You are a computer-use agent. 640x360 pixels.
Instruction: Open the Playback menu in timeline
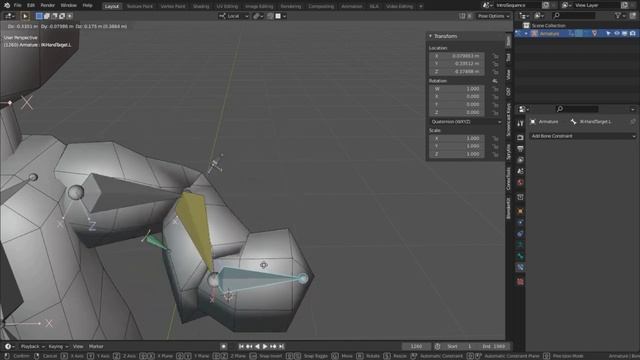(x=32, y=347)
